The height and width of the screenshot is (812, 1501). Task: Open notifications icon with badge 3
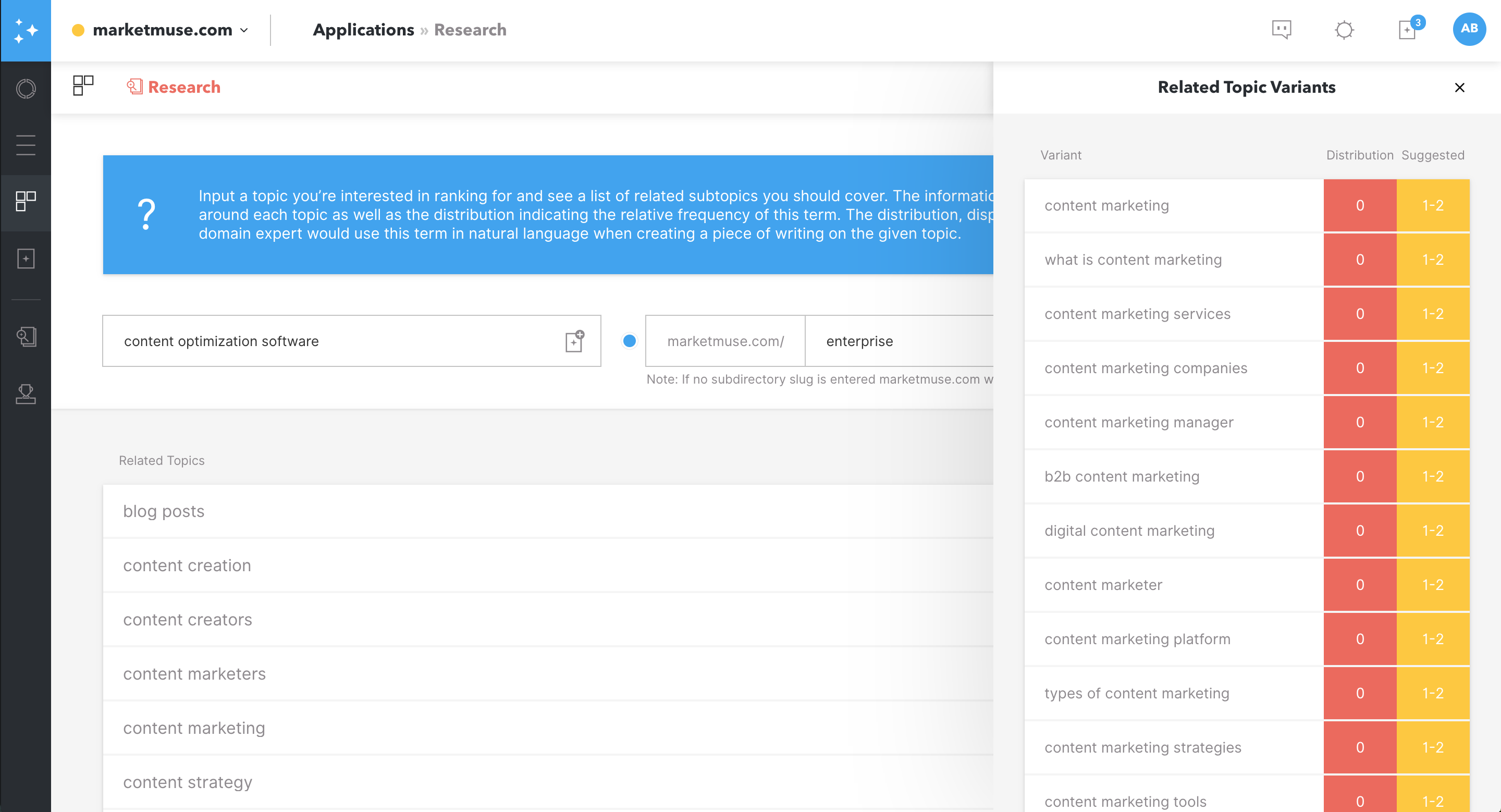[x=1408, y=29]
